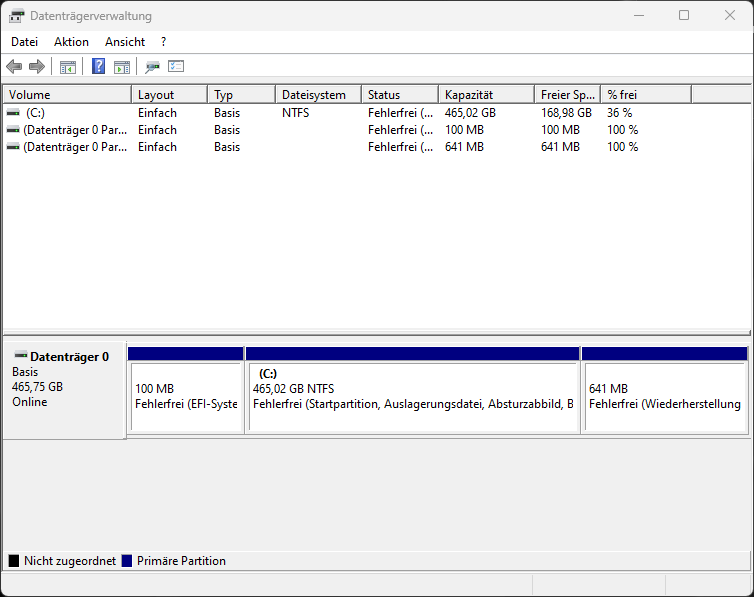
Task: Click the 100 MB capacity cell in the list
Action: [x=464, y=130]
